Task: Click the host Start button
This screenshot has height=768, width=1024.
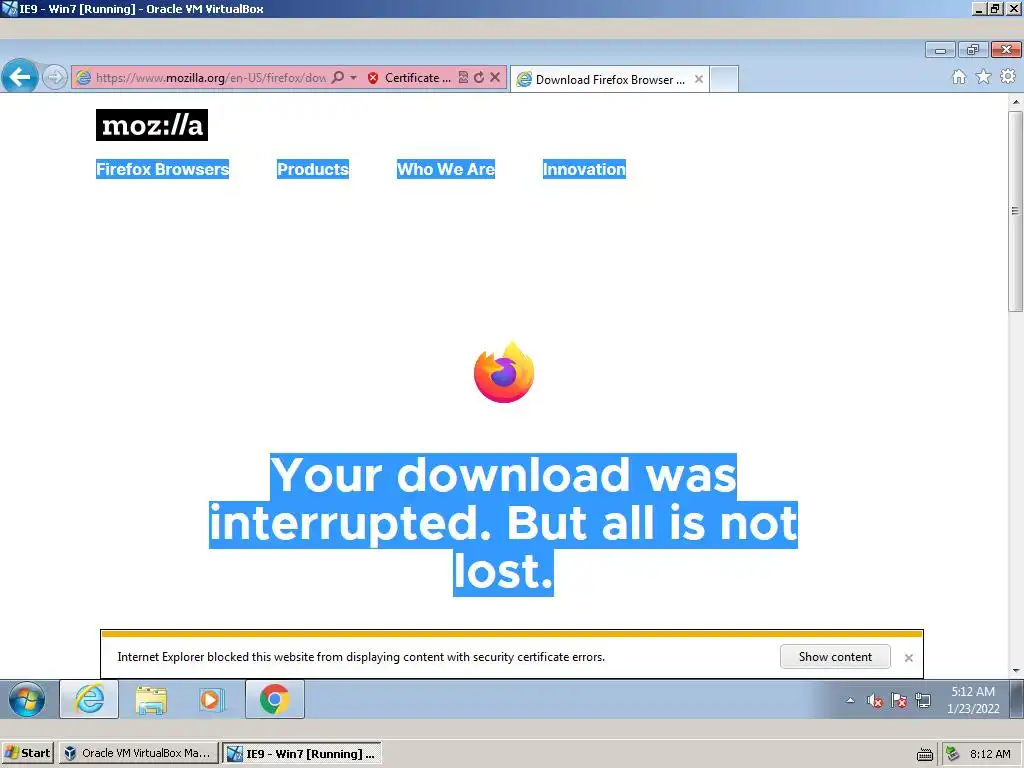Action: tap(27, 753)
